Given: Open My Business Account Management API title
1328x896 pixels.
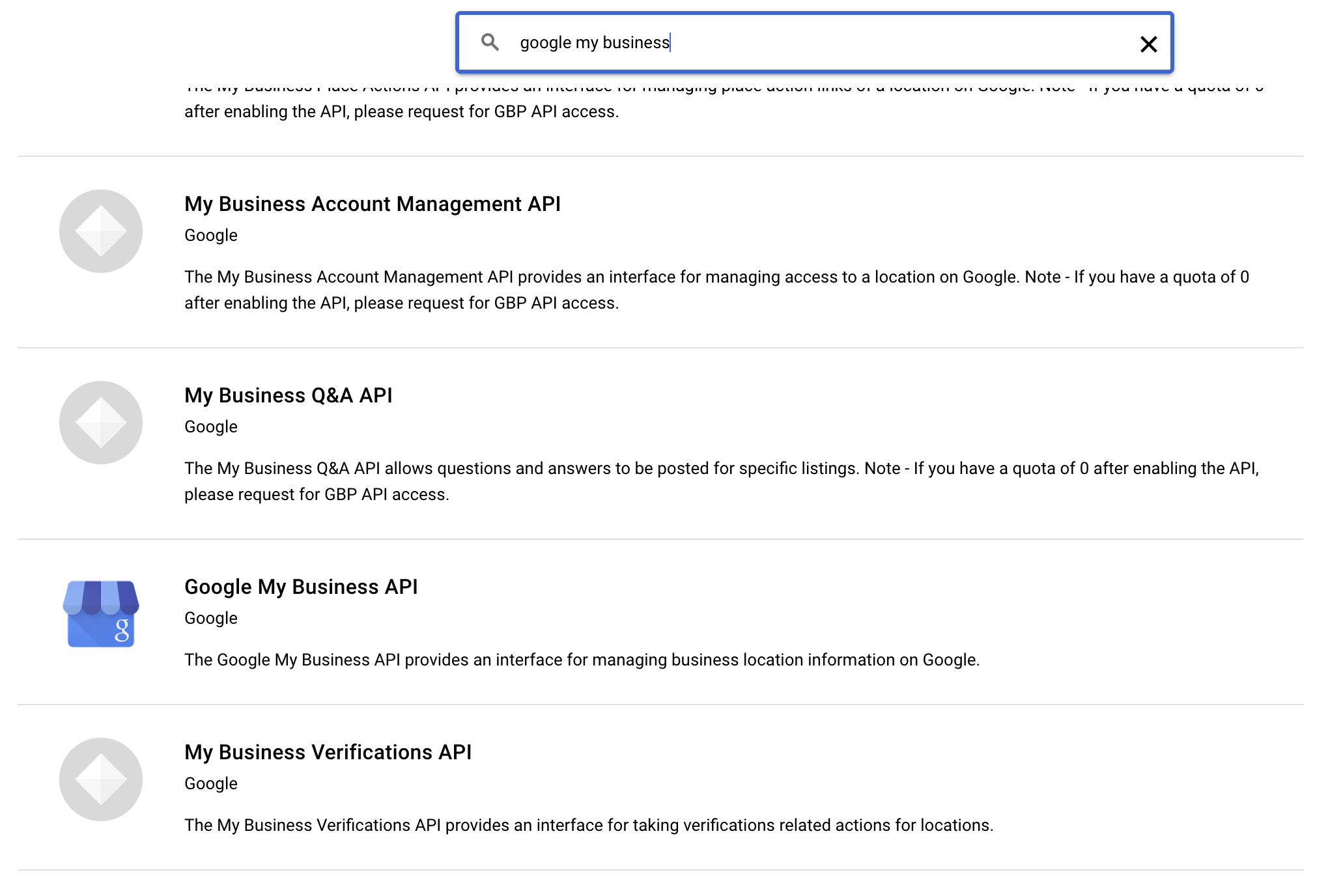Looking at the screenshot, I should (373, 204).
